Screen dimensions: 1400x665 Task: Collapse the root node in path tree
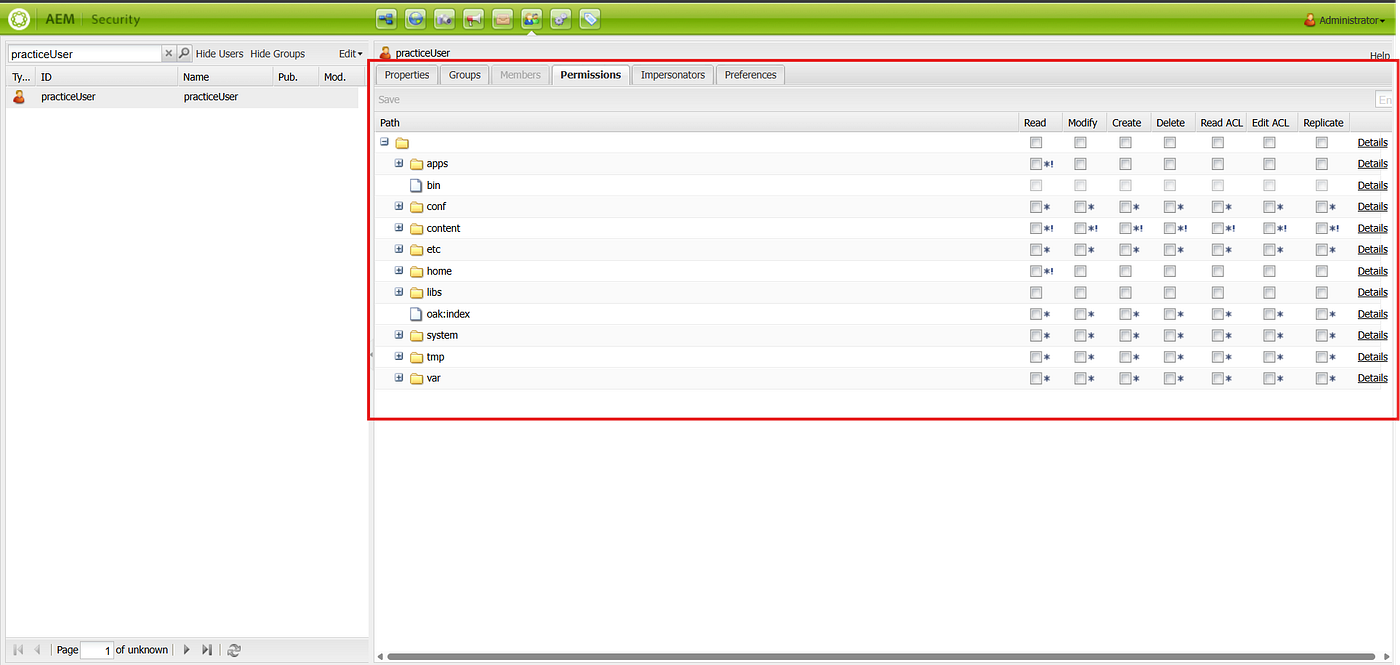[x=384, y=142]
